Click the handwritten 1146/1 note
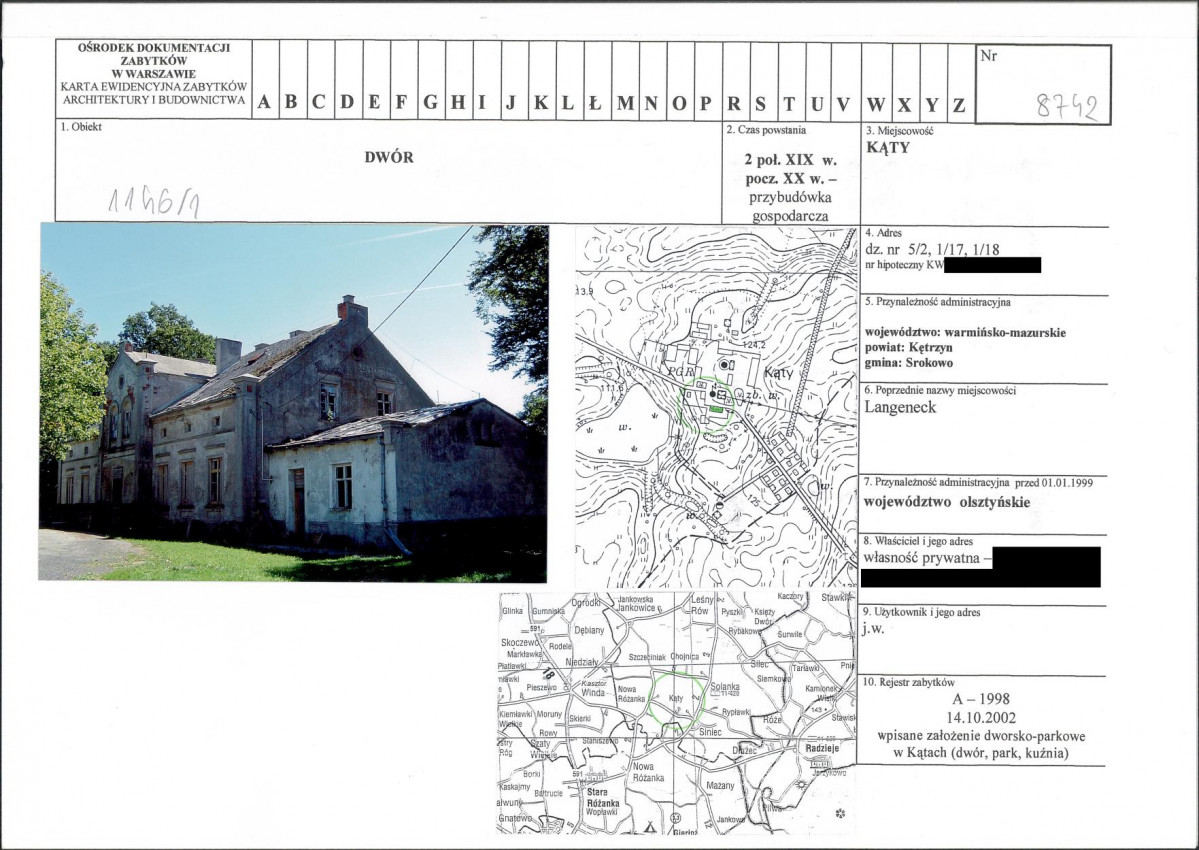 click(155, 200)
